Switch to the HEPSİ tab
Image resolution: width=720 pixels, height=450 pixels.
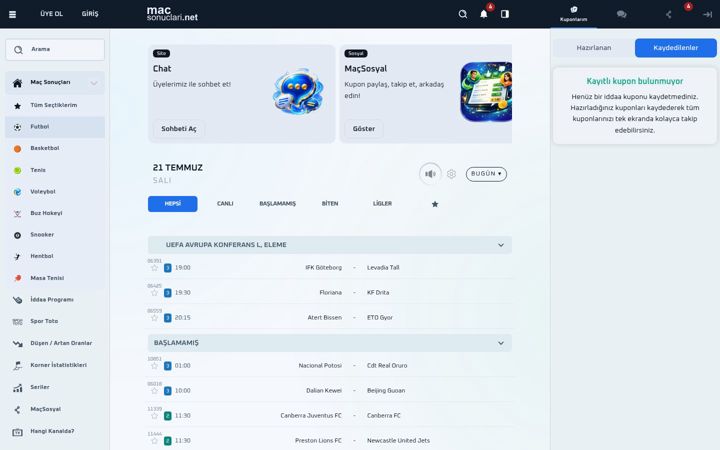point(173,204)
